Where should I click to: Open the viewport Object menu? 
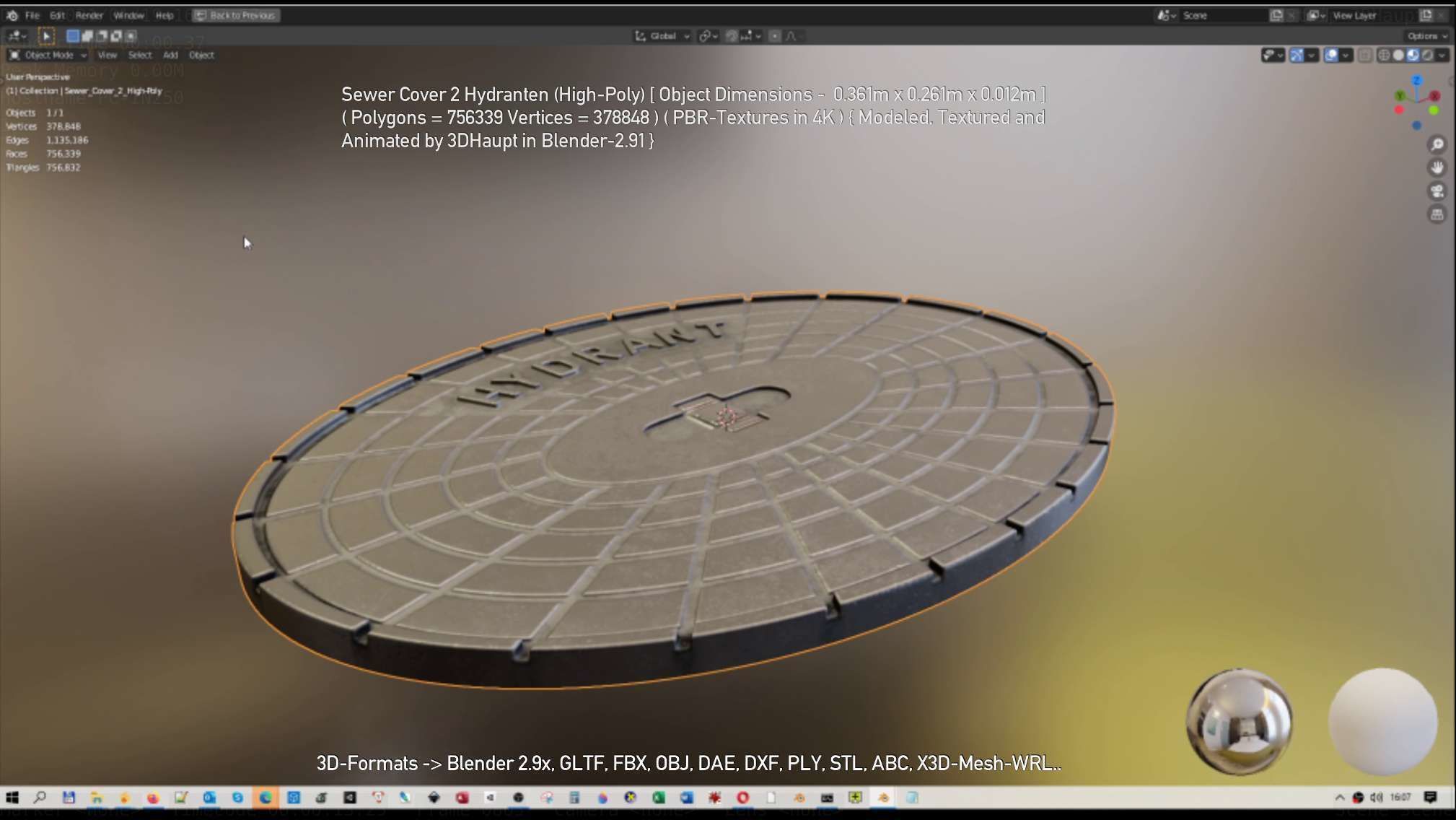pos(201,55)
